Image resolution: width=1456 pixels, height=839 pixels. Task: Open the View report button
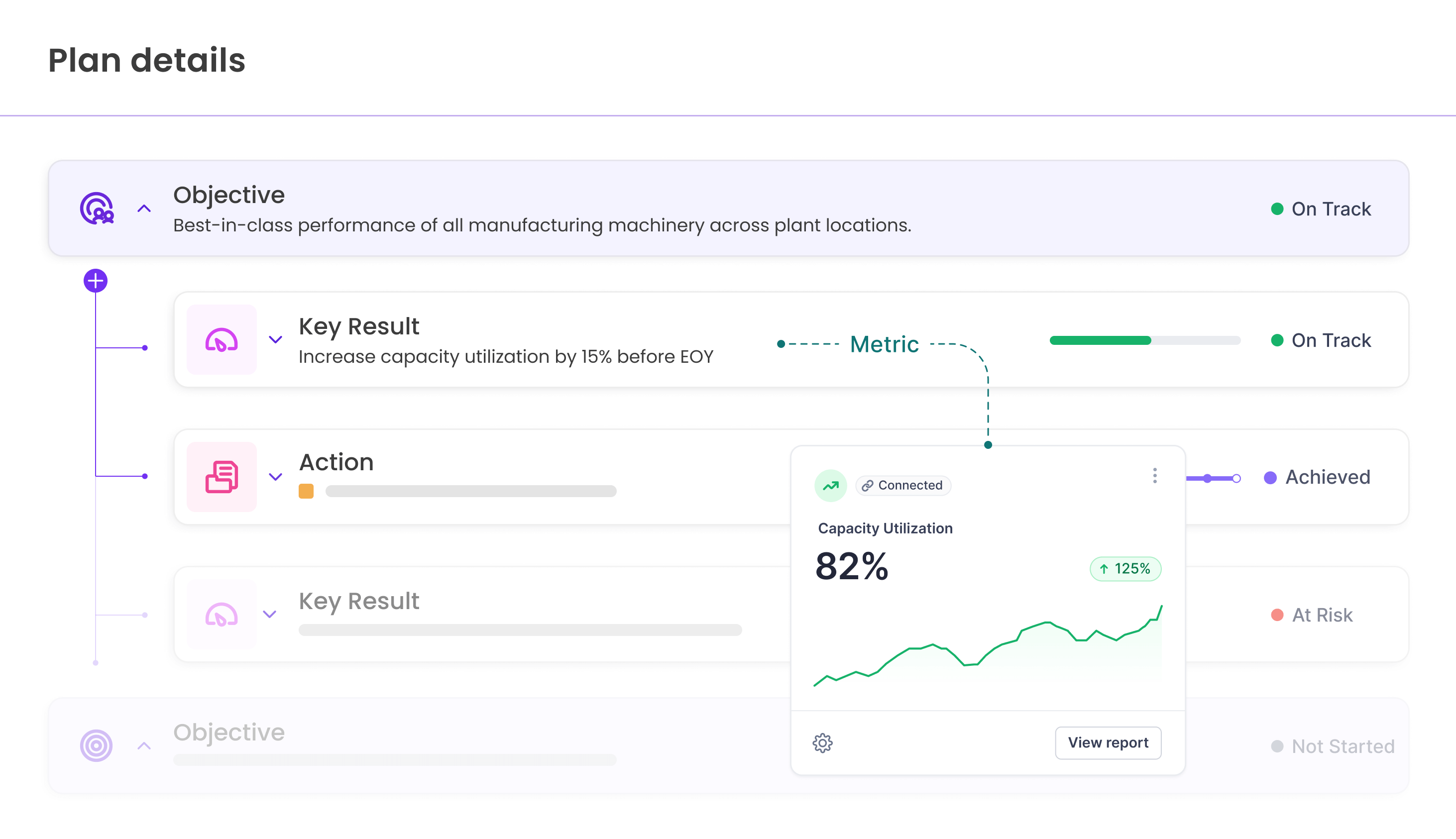[x=1108, y=743]
